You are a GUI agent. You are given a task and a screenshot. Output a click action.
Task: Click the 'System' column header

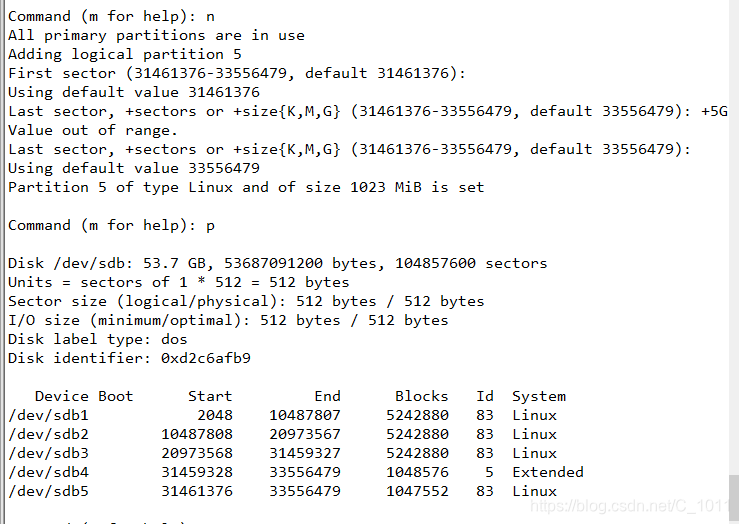(539, 397)
